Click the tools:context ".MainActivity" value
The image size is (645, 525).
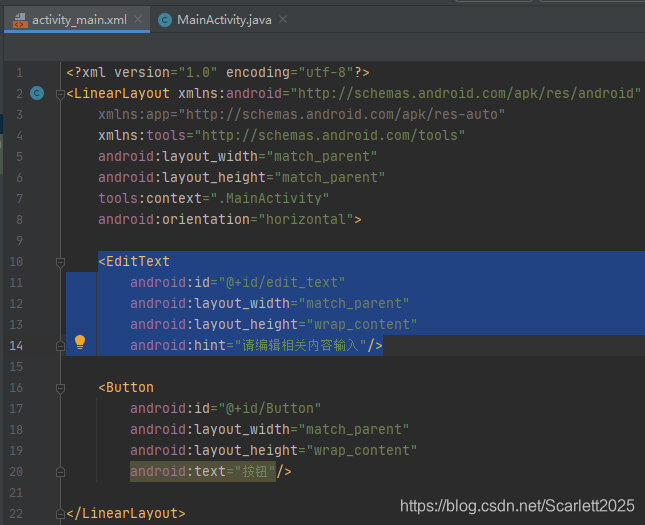tap(269, 198)
